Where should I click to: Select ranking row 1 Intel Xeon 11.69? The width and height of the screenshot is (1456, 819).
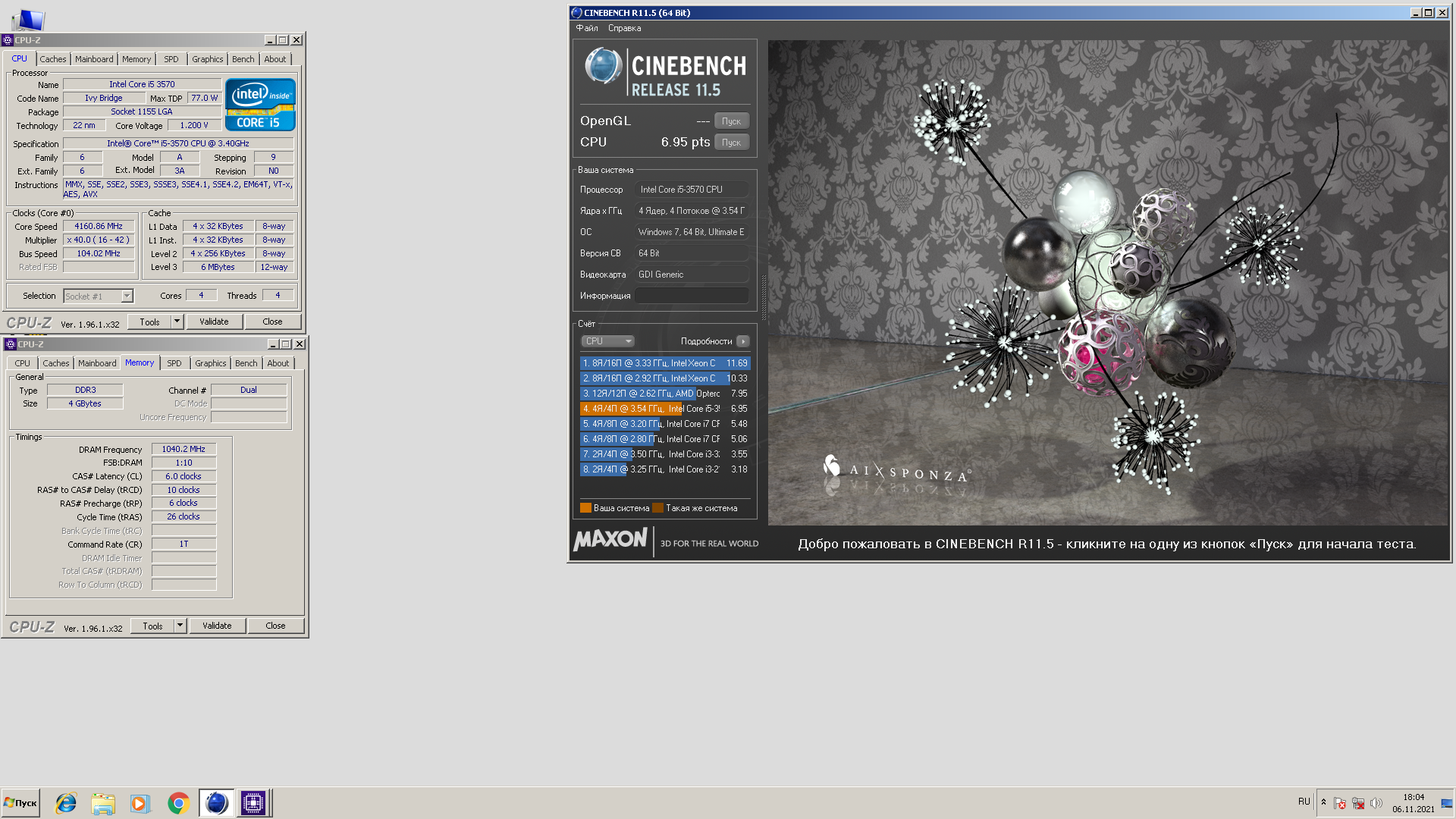point(665,363)
